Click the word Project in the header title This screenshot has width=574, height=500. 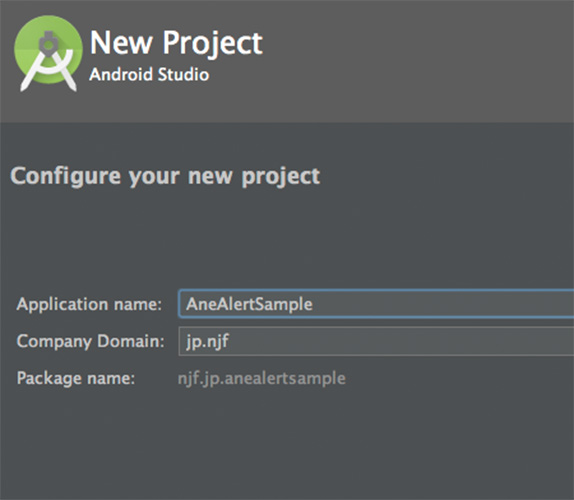pos(212,44)
